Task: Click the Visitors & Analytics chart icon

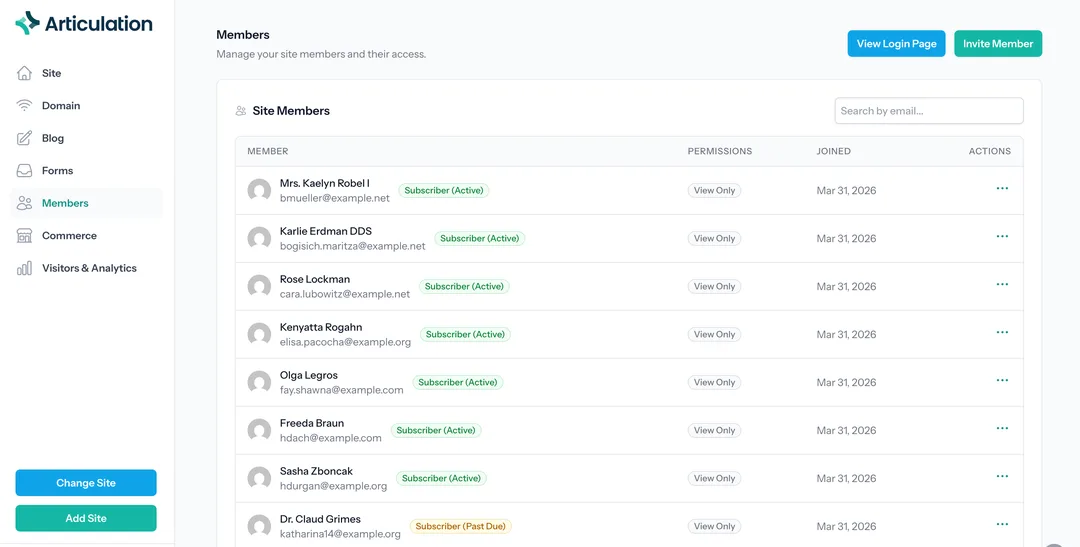Action: 25,268
